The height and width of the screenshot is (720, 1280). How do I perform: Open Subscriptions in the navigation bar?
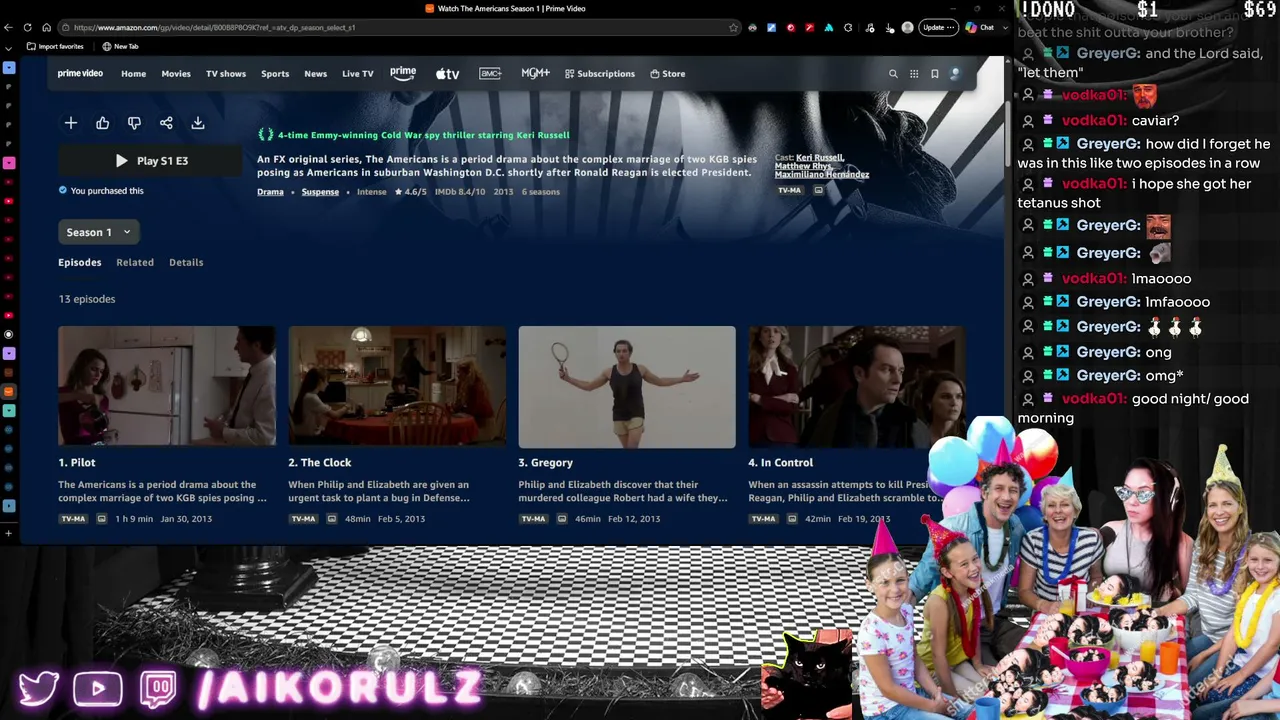point(600,74)
